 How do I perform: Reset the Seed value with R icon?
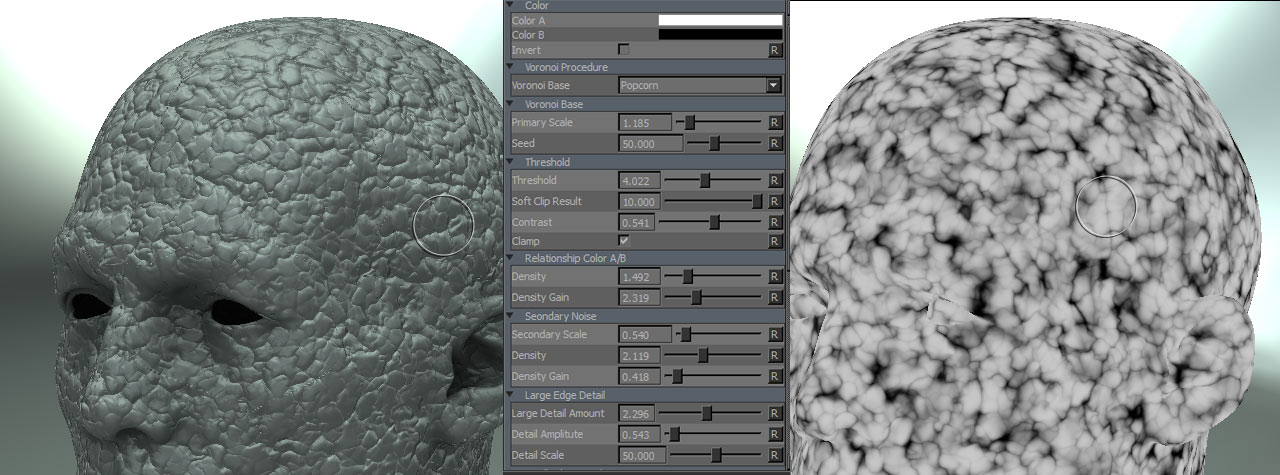(x=774, y=144)
